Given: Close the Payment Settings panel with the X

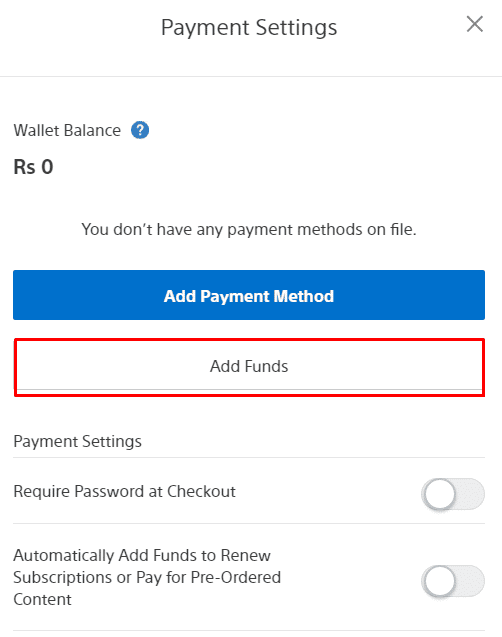Looking at the screenshot, I should click(x=474, y=24).
